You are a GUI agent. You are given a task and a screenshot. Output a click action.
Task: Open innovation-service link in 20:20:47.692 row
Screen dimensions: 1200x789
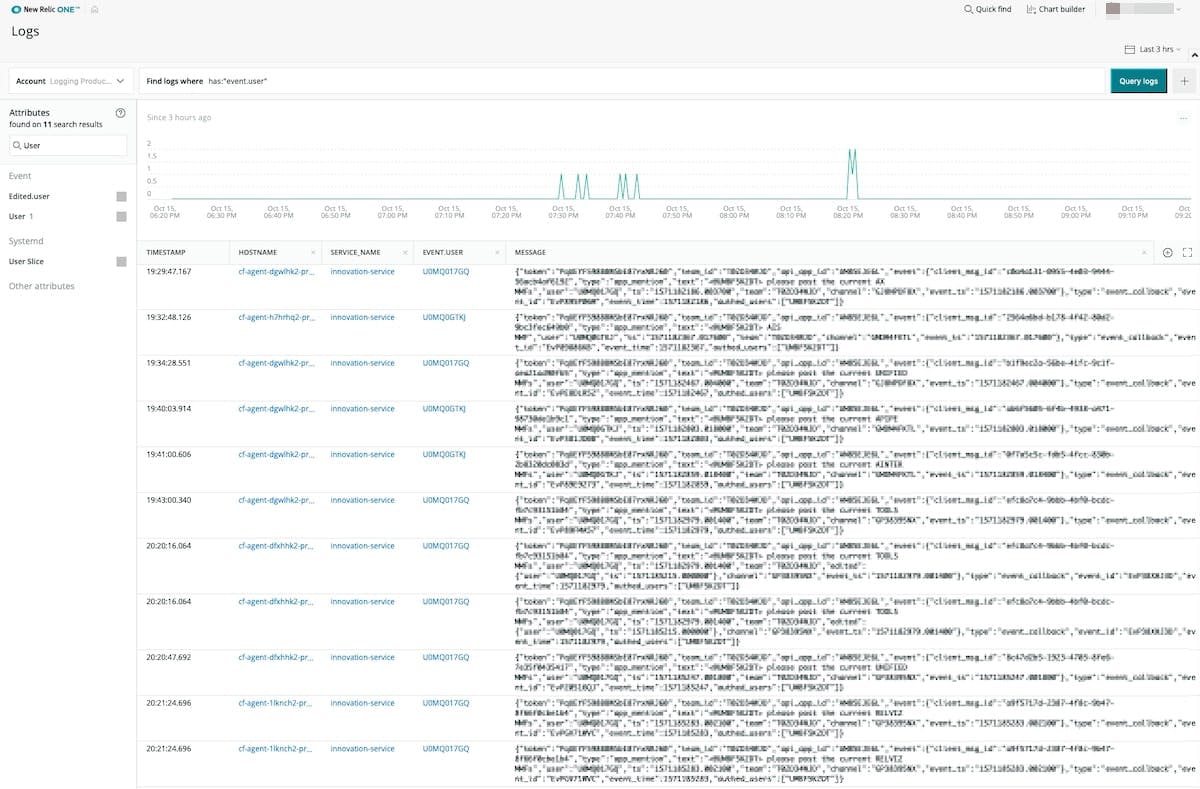362,658
